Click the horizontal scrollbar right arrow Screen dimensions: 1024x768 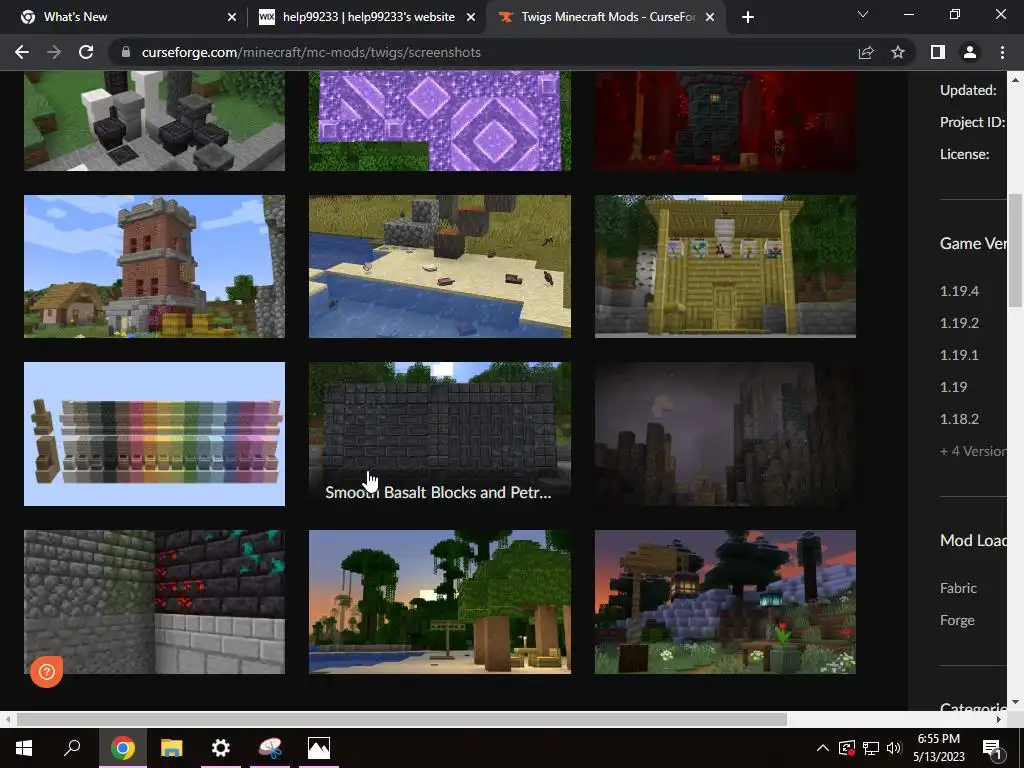tap(999, 720)
